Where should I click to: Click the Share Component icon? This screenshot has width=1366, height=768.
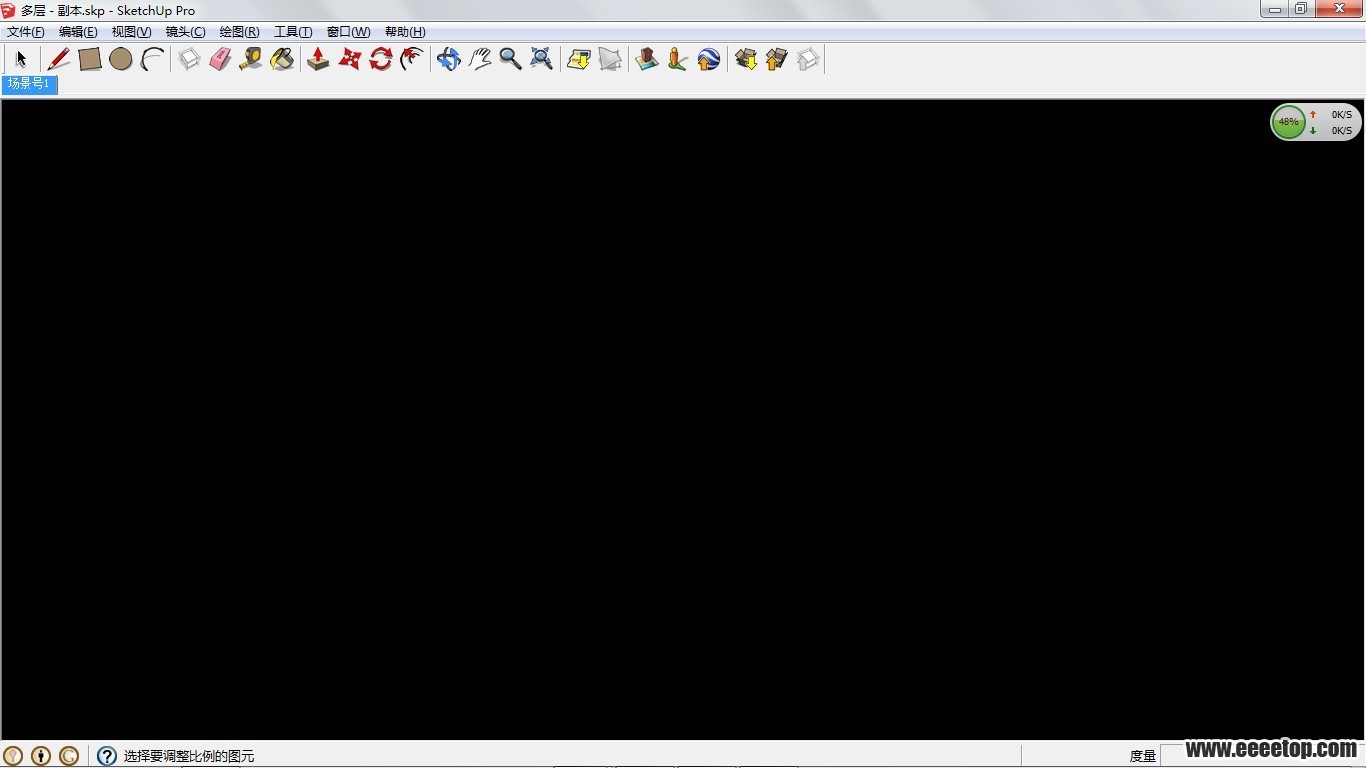tap(808, 59)
